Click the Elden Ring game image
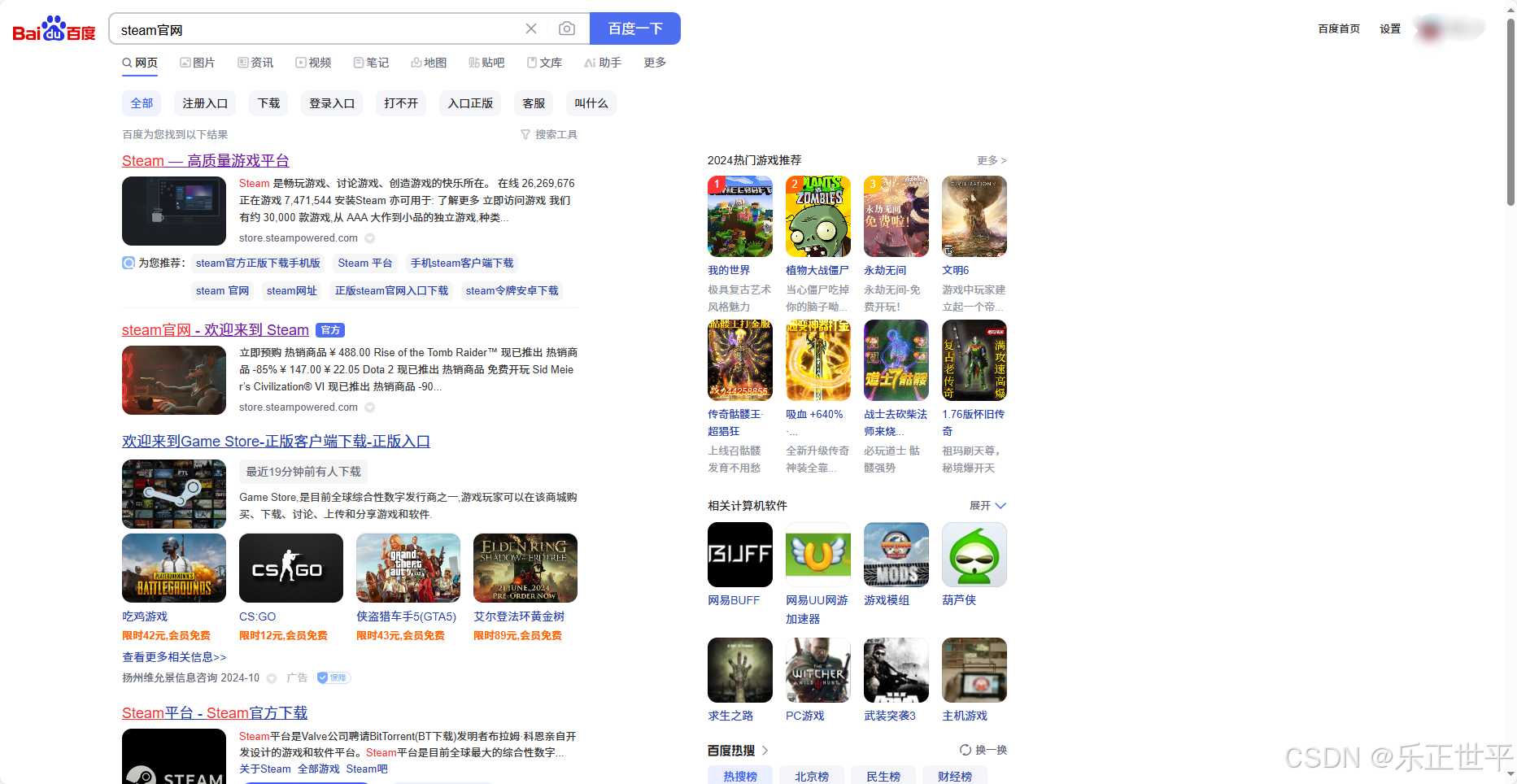This screenshot has width=1517, height=784. [x=525, y=568]
